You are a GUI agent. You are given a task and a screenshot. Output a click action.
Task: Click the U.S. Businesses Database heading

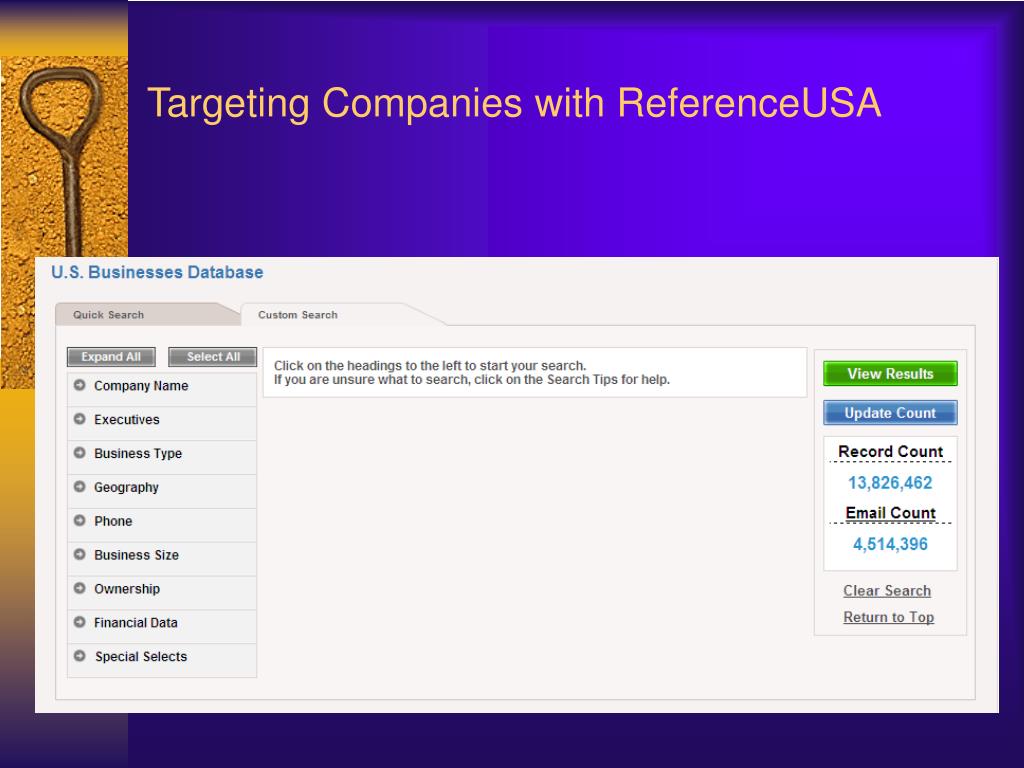click(x=157, y=272)
